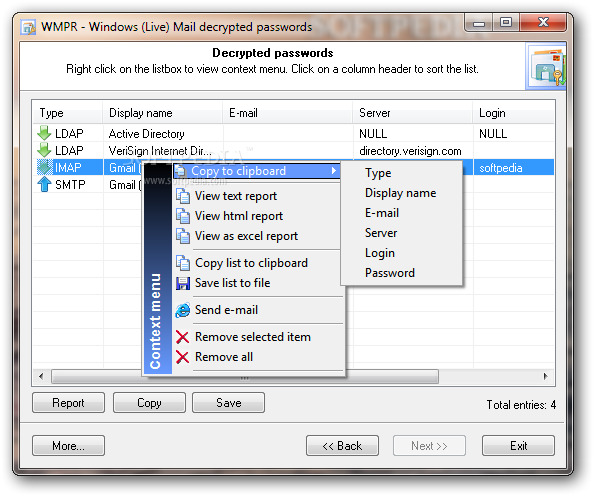Click the View html report document icon
Screen dimensions: 594x496
point(183,216)
